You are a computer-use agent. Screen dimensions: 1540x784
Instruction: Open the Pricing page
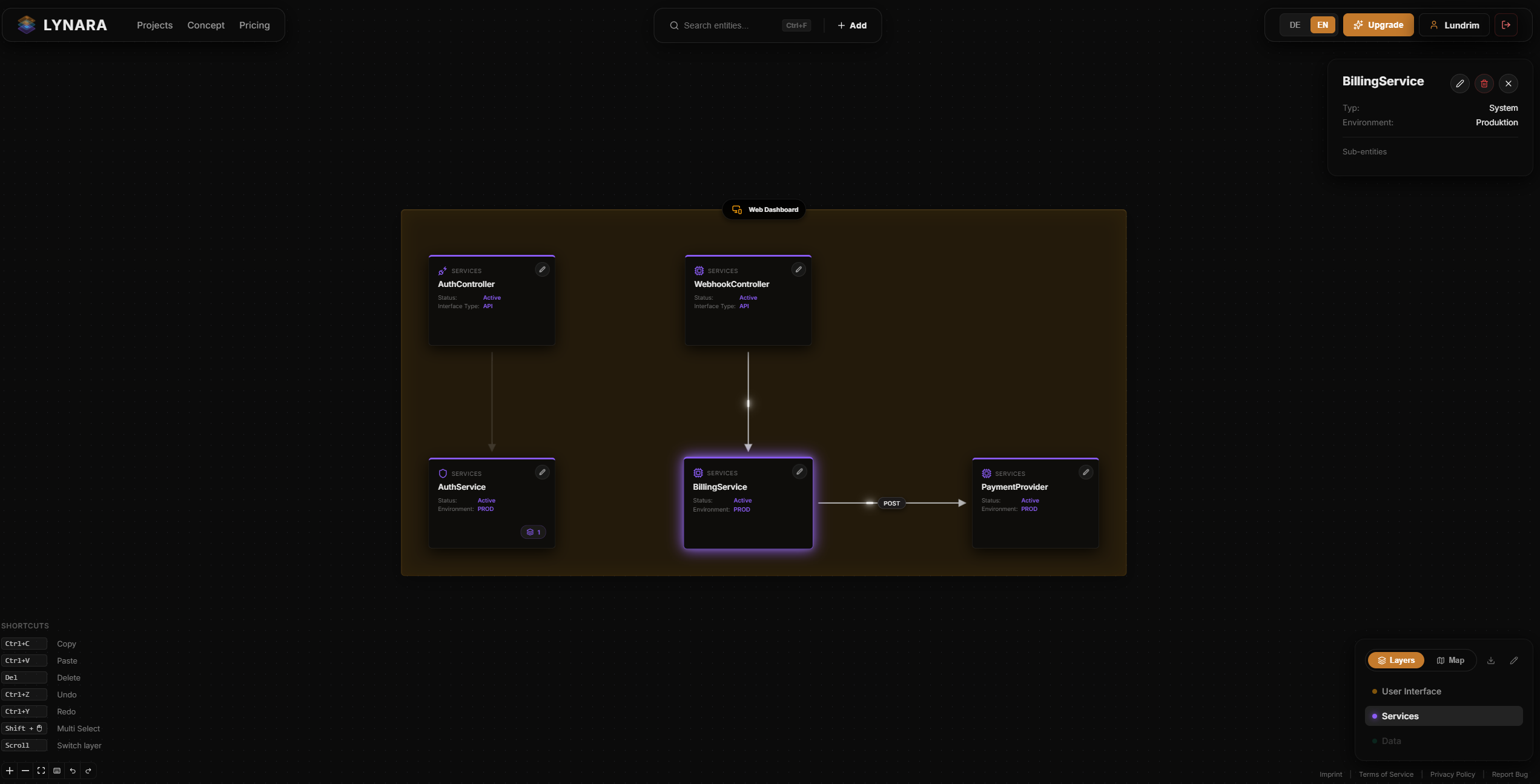pos(254,25)
